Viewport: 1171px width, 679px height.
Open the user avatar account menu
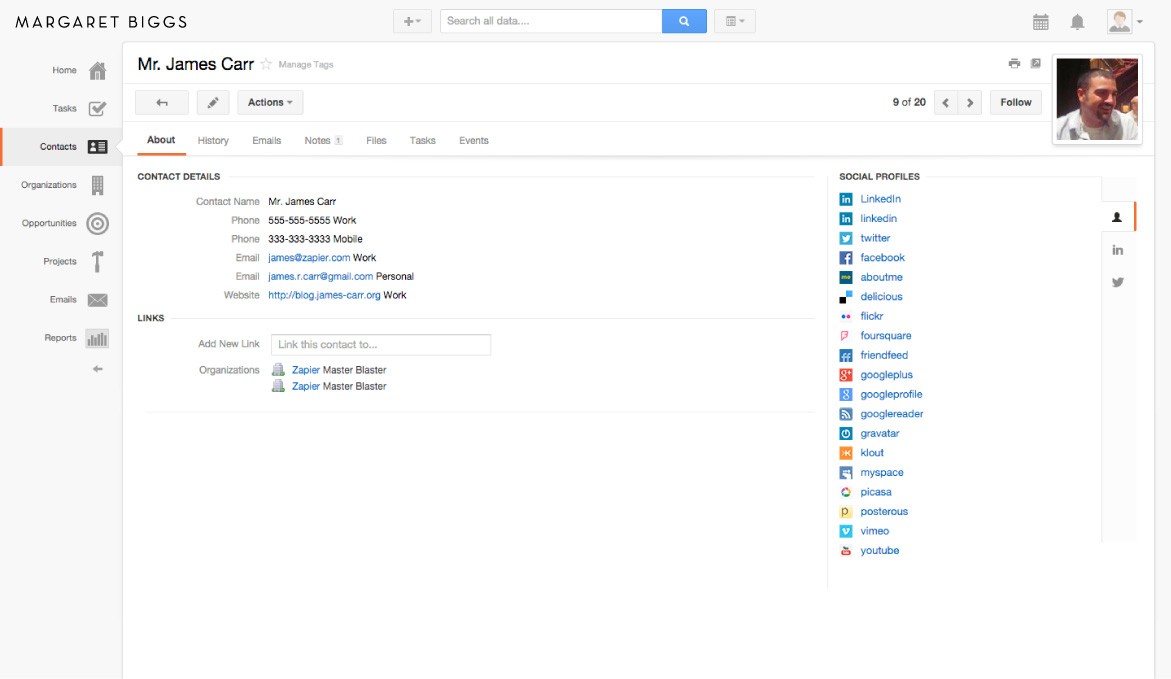1125,22
